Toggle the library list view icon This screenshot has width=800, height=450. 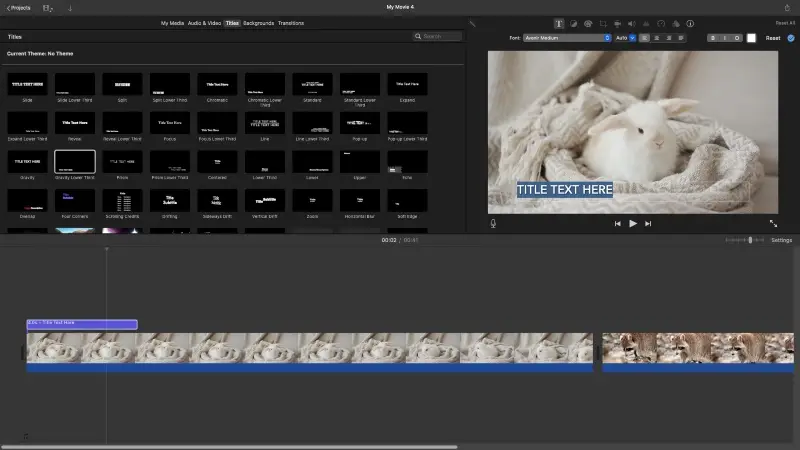tap(47, 8)
